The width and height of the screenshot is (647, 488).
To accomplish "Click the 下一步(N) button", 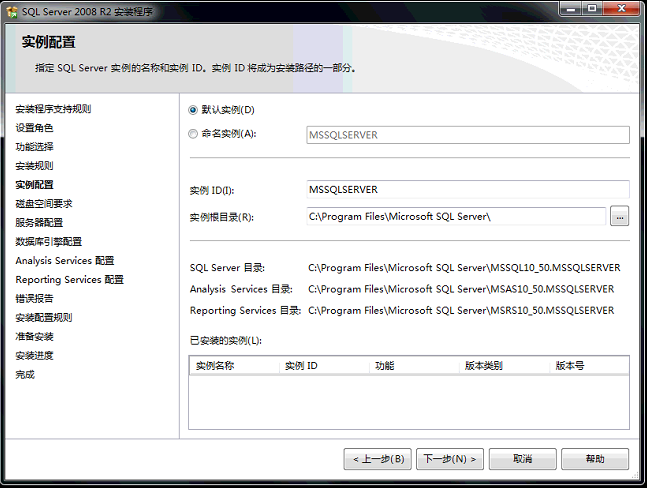I will pyautogui.click(x=450, y=459).
